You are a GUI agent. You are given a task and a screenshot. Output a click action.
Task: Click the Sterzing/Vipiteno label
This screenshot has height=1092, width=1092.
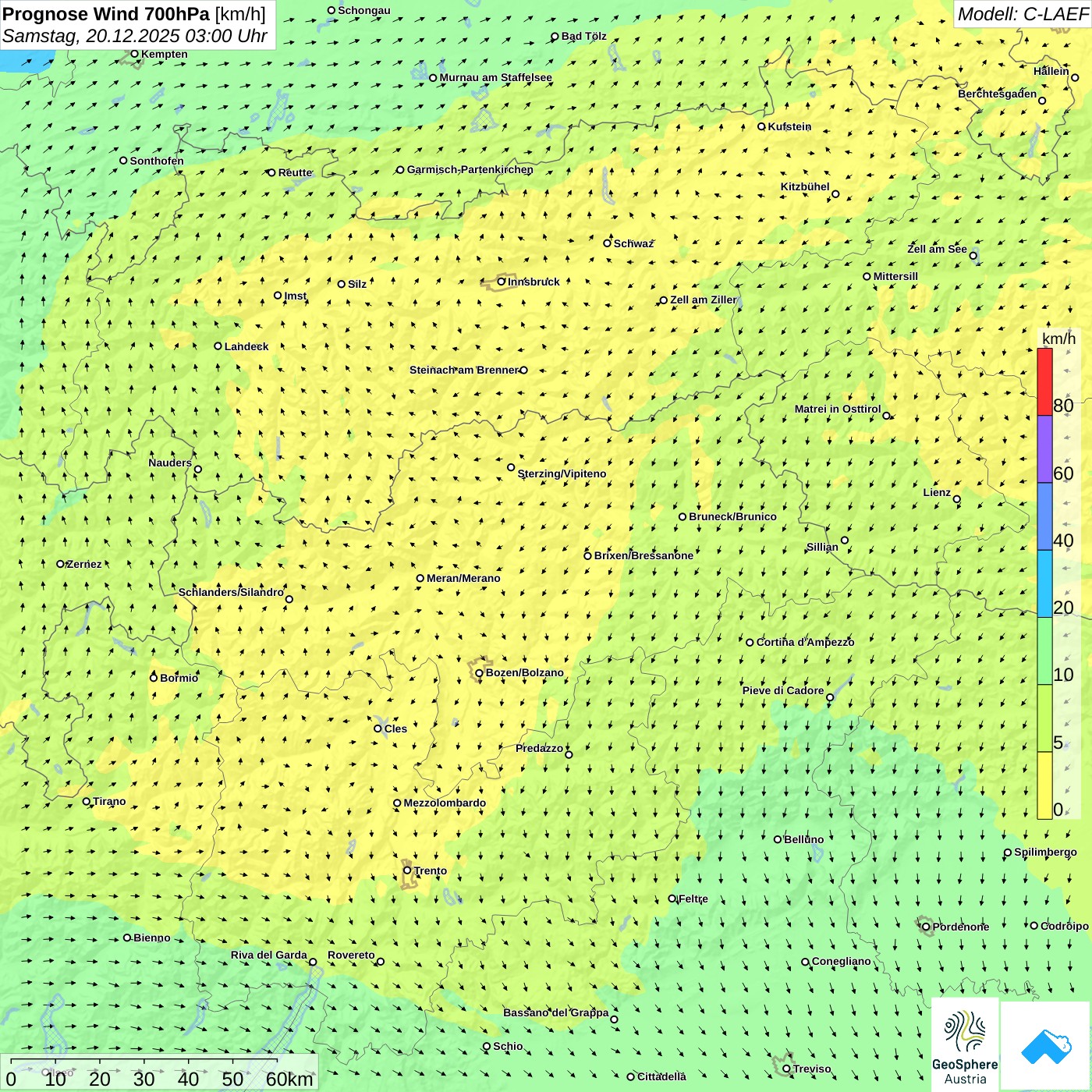(x=562, y=473)
